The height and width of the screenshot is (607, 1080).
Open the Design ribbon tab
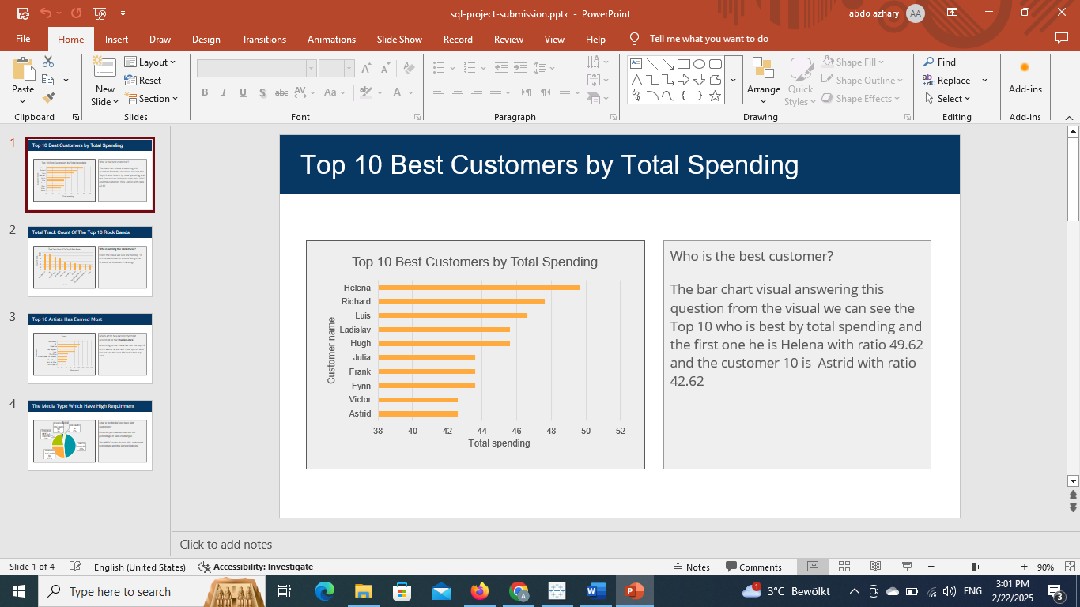[206, 39]
